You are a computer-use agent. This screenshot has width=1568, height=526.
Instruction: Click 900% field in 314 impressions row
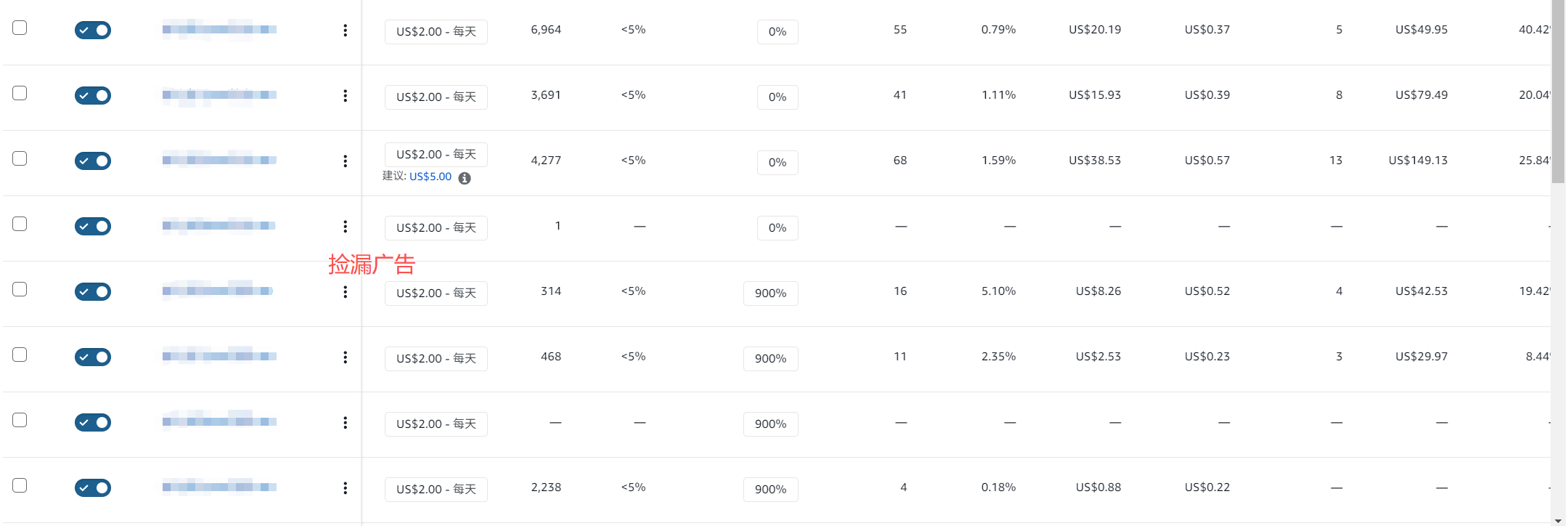[770, 293]
